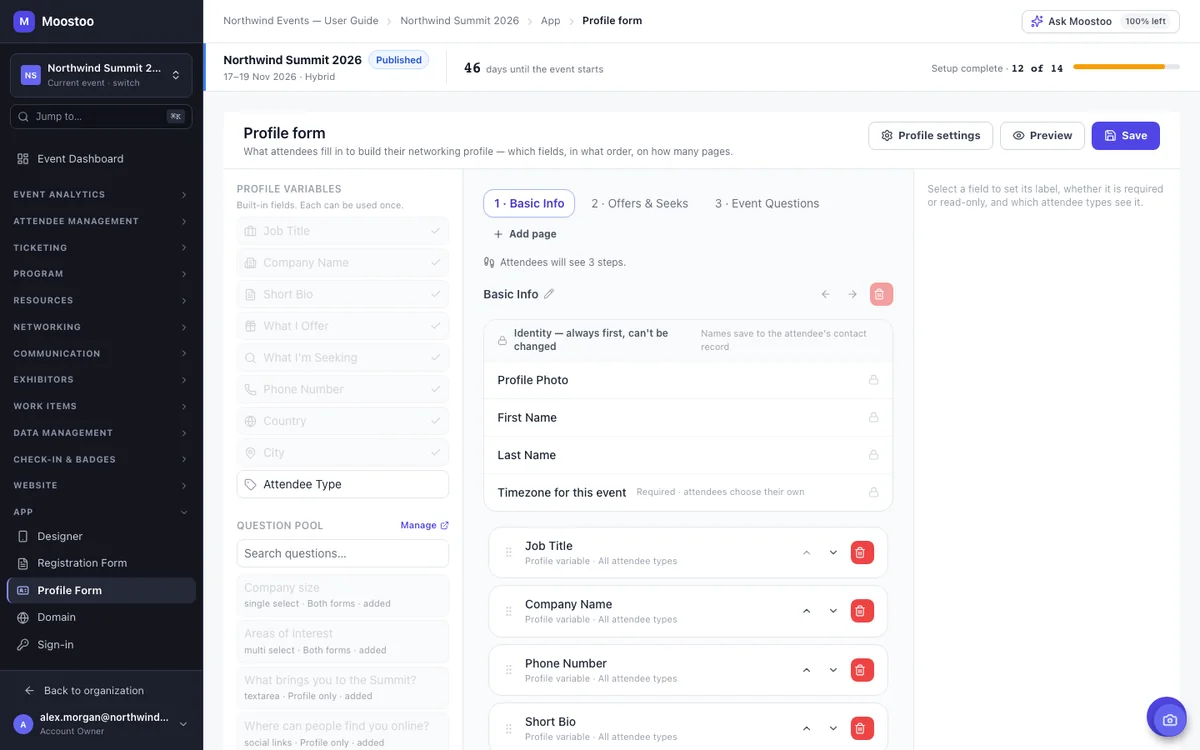Screen dimensions: 1200x750
Task: Open Sign-in in sidebar
Action: (x=101, y=645)
